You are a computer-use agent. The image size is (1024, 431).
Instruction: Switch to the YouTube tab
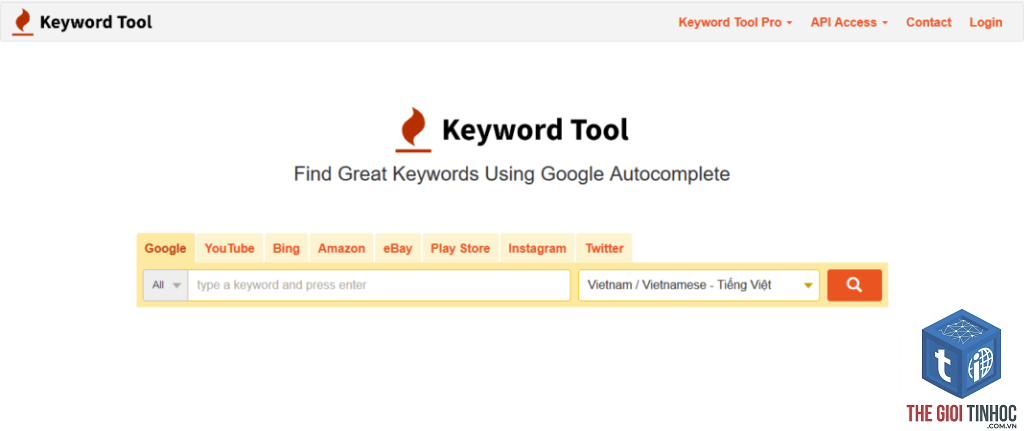tap(229, 248)
